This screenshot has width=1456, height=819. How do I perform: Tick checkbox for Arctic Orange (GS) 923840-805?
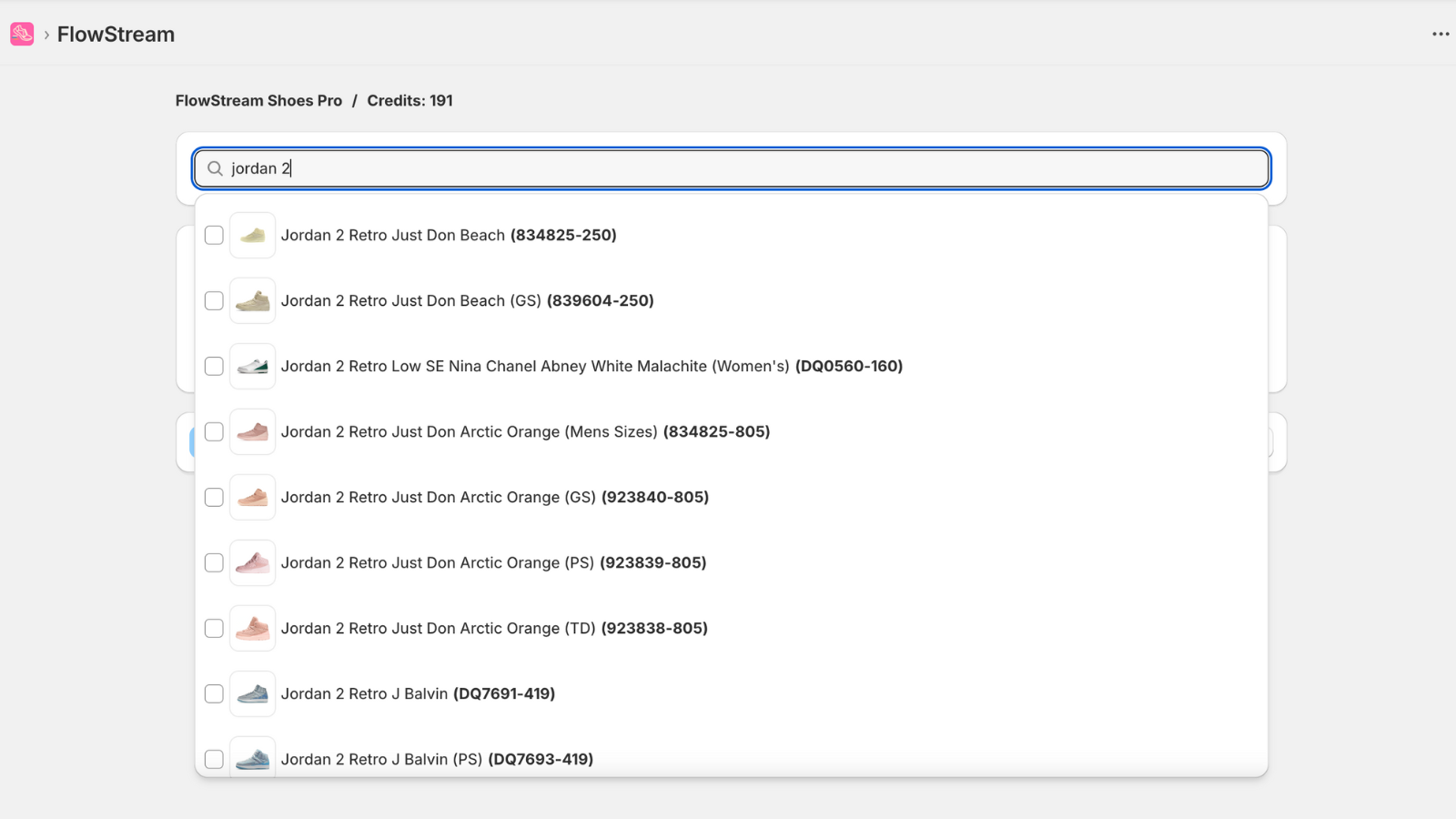(214, 497)
